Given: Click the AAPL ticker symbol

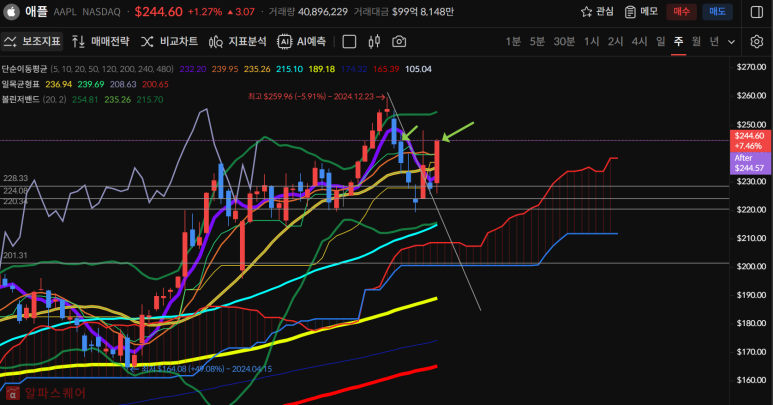Looking at the screenshot, I should point(65,12).
